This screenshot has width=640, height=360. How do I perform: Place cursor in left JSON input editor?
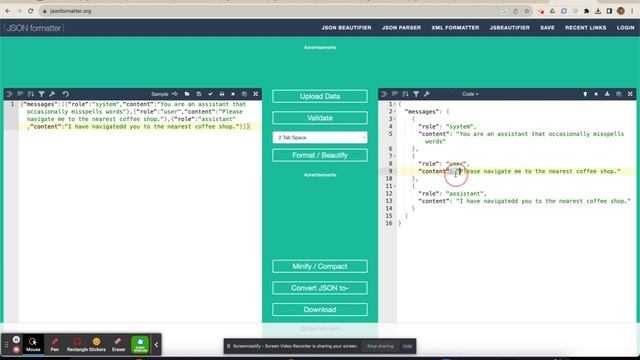point(140,211)
